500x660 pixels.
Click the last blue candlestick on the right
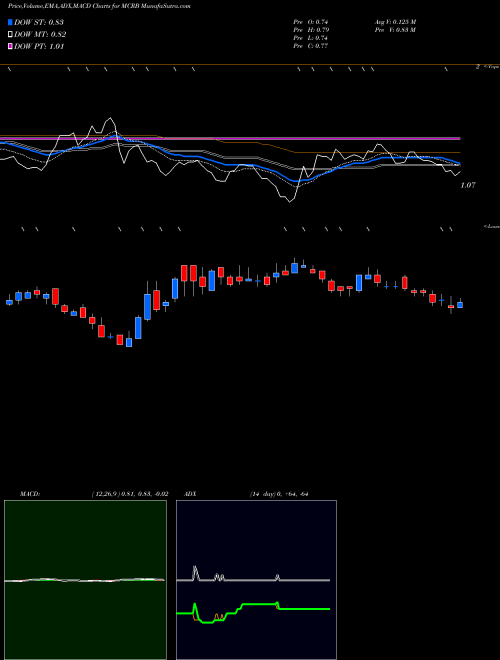point(460,304)
